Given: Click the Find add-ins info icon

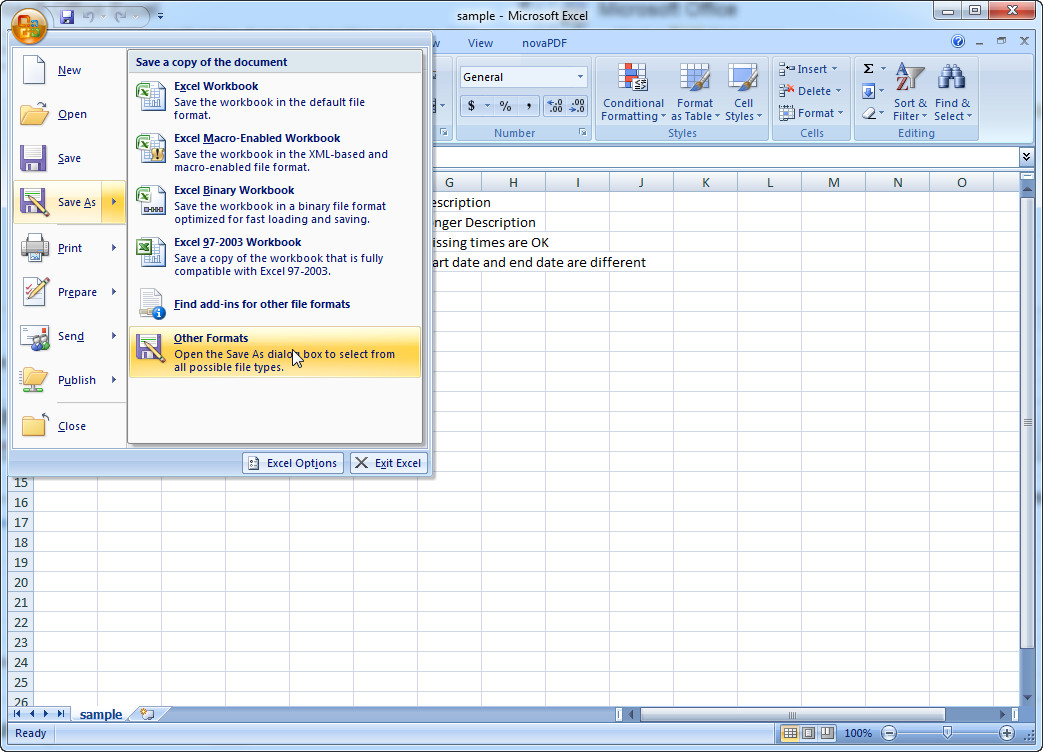Looking at the screenshot, I should point(152,304).
